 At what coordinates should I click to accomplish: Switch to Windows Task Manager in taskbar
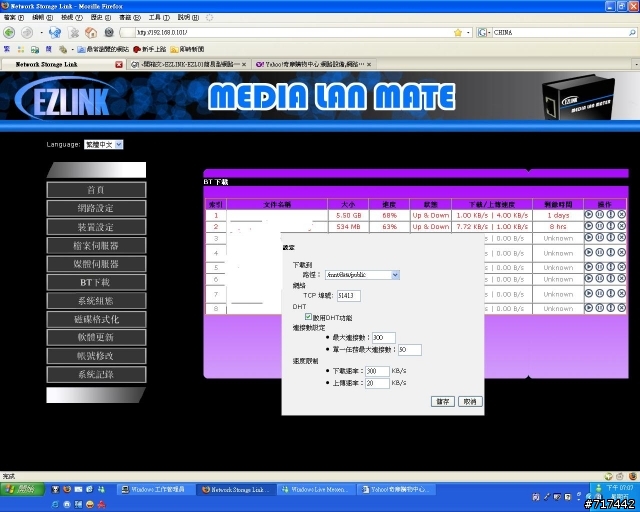[156, 489]
